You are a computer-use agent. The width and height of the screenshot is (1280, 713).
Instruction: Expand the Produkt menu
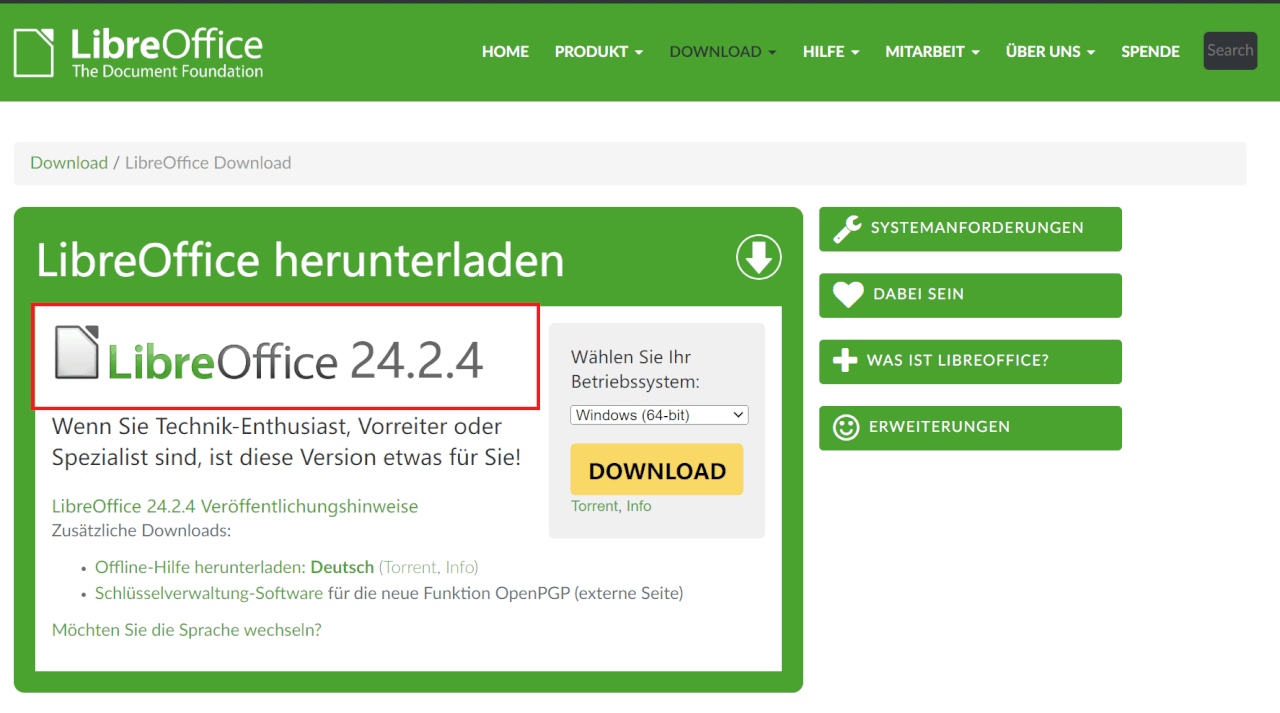[598, 52]
